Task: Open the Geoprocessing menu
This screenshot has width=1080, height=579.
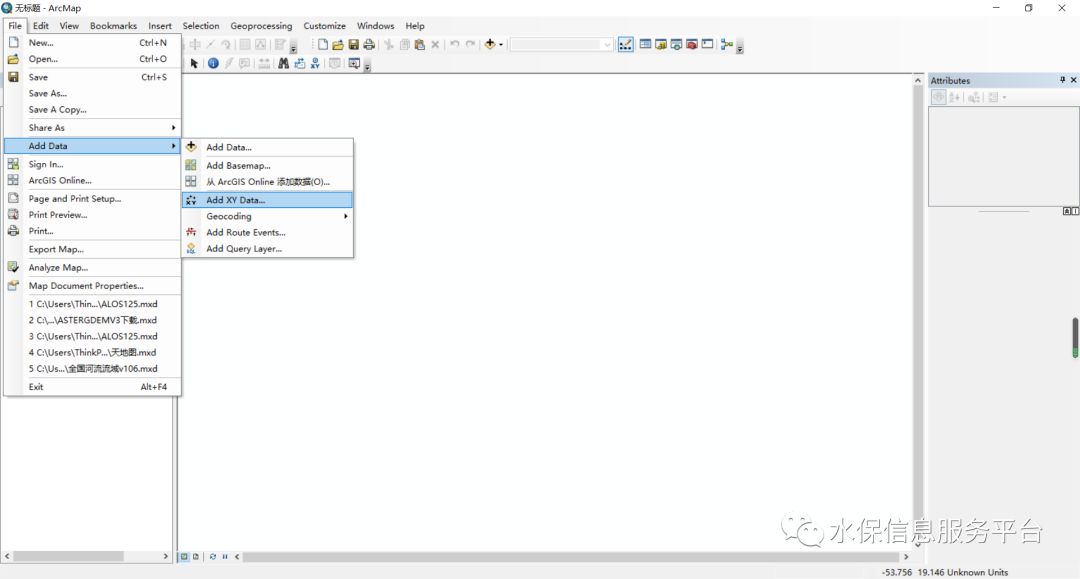Action: [x=261, y=25]
